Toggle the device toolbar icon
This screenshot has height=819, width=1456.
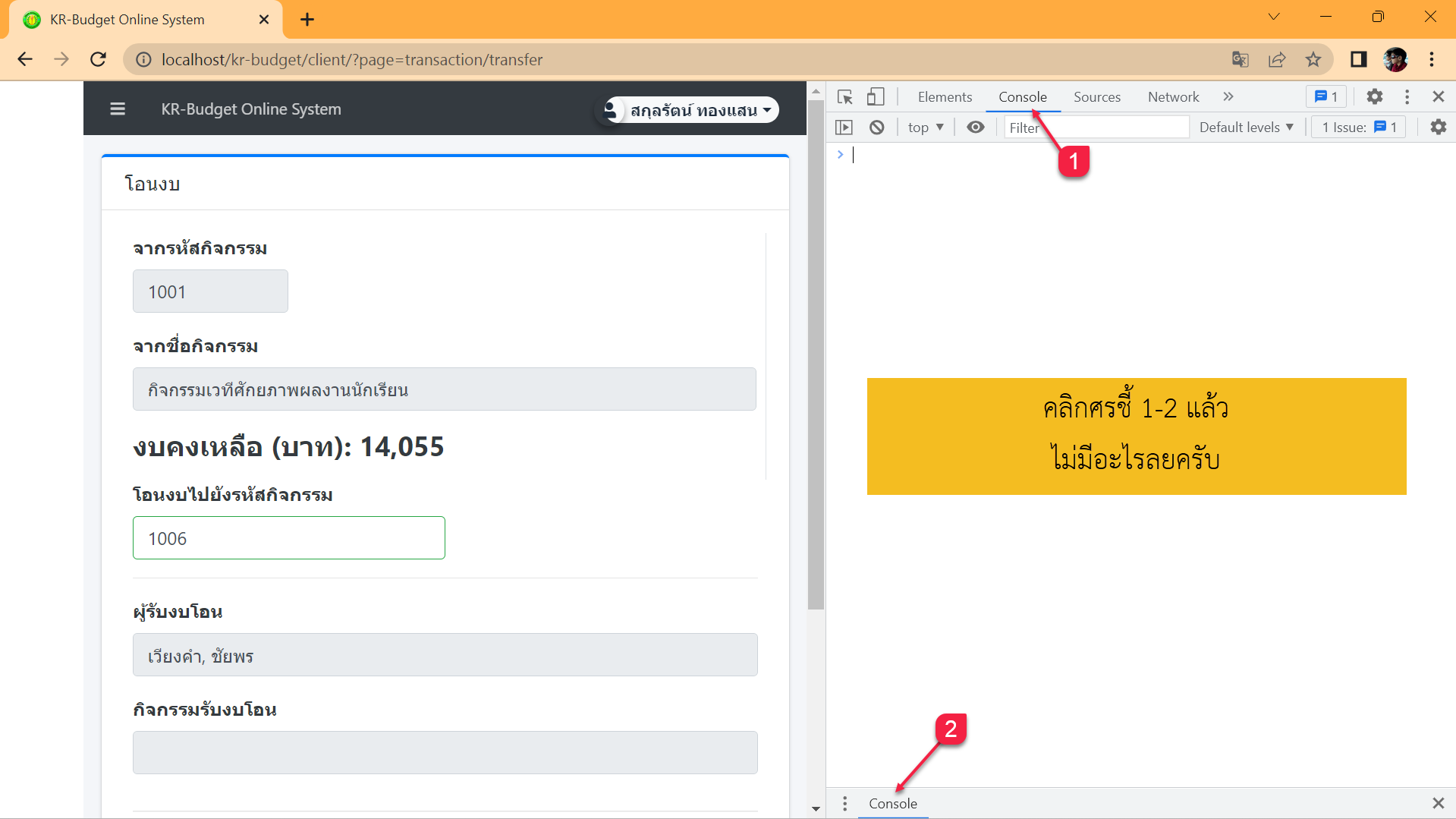[876, 97]
